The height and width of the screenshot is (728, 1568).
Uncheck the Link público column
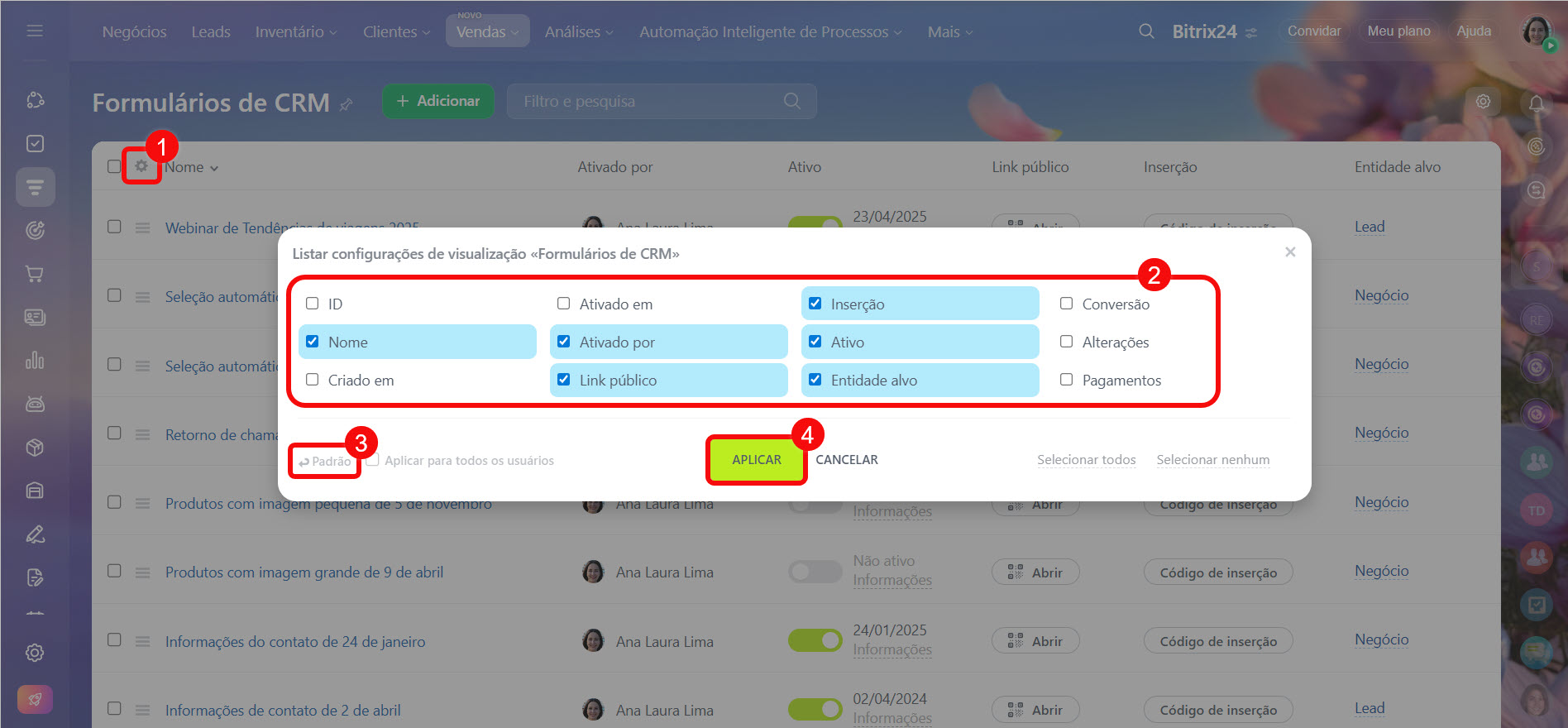[564, 380]
